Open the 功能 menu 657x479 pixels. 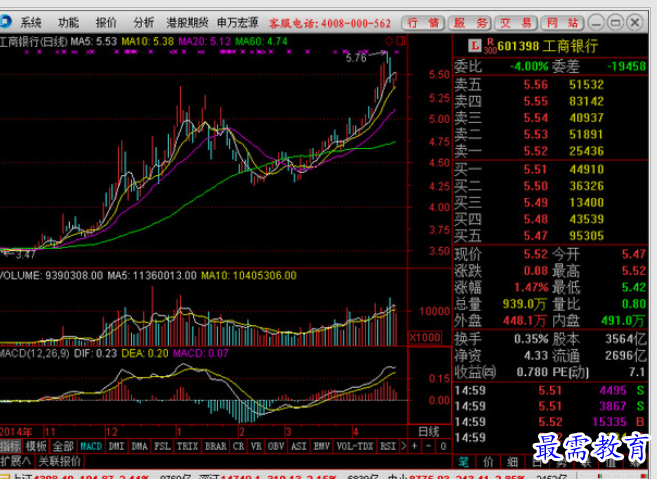[69, 22]
